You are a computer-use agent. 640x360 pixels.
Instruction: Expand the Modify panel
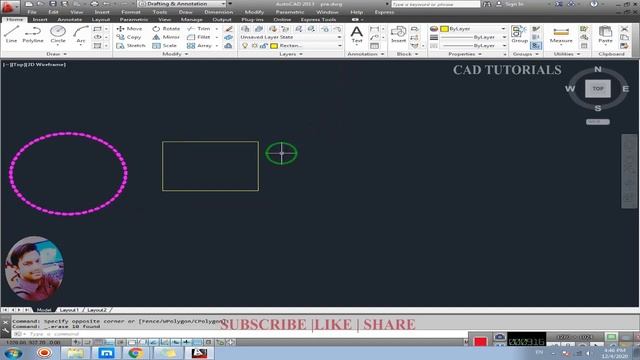(175, 54)
